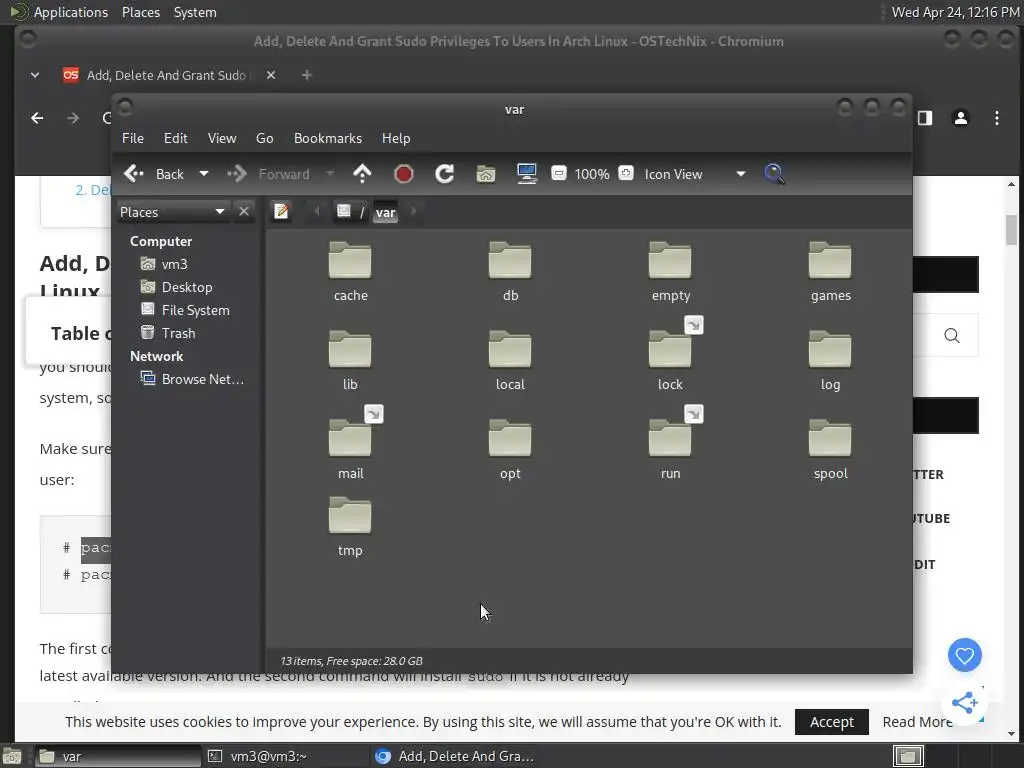Toggle the text location edit icon
Image resolution: width=1024 pixels, height=768 pixels.
tap(281, 212)
